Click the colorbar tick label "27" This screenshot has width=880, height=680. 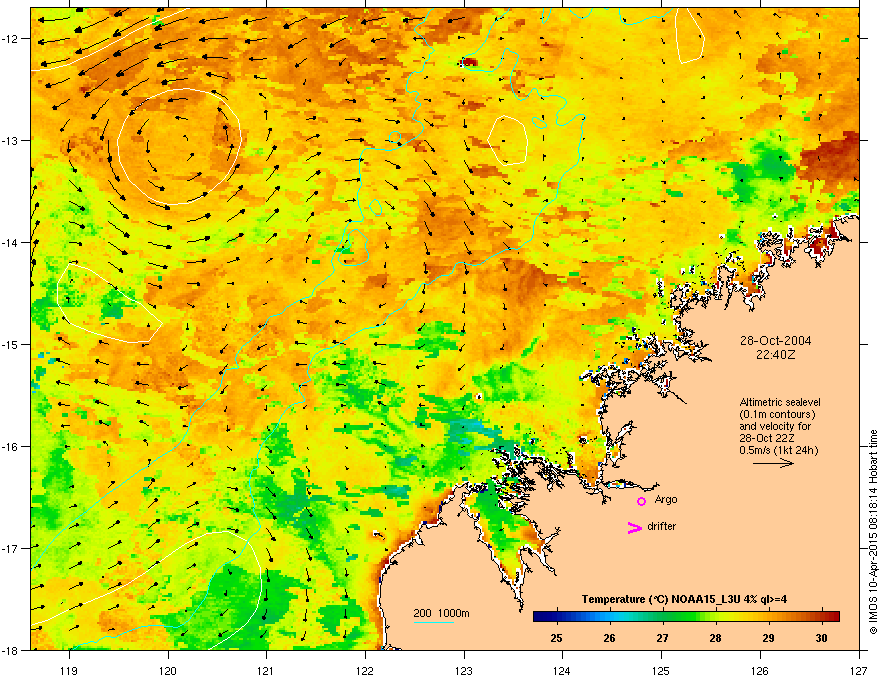pos(662,638)
